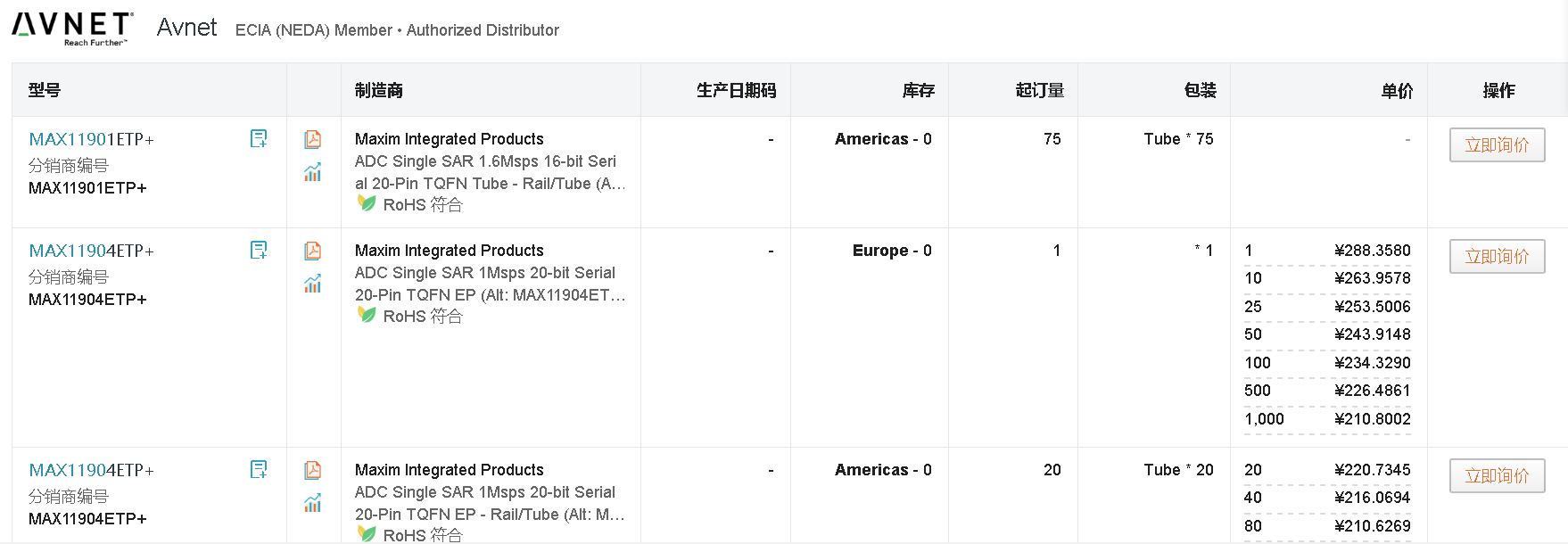1568x544 pixels.
Task: Add MAX11901ETP+ to BOM list icon
Action: 259,138
